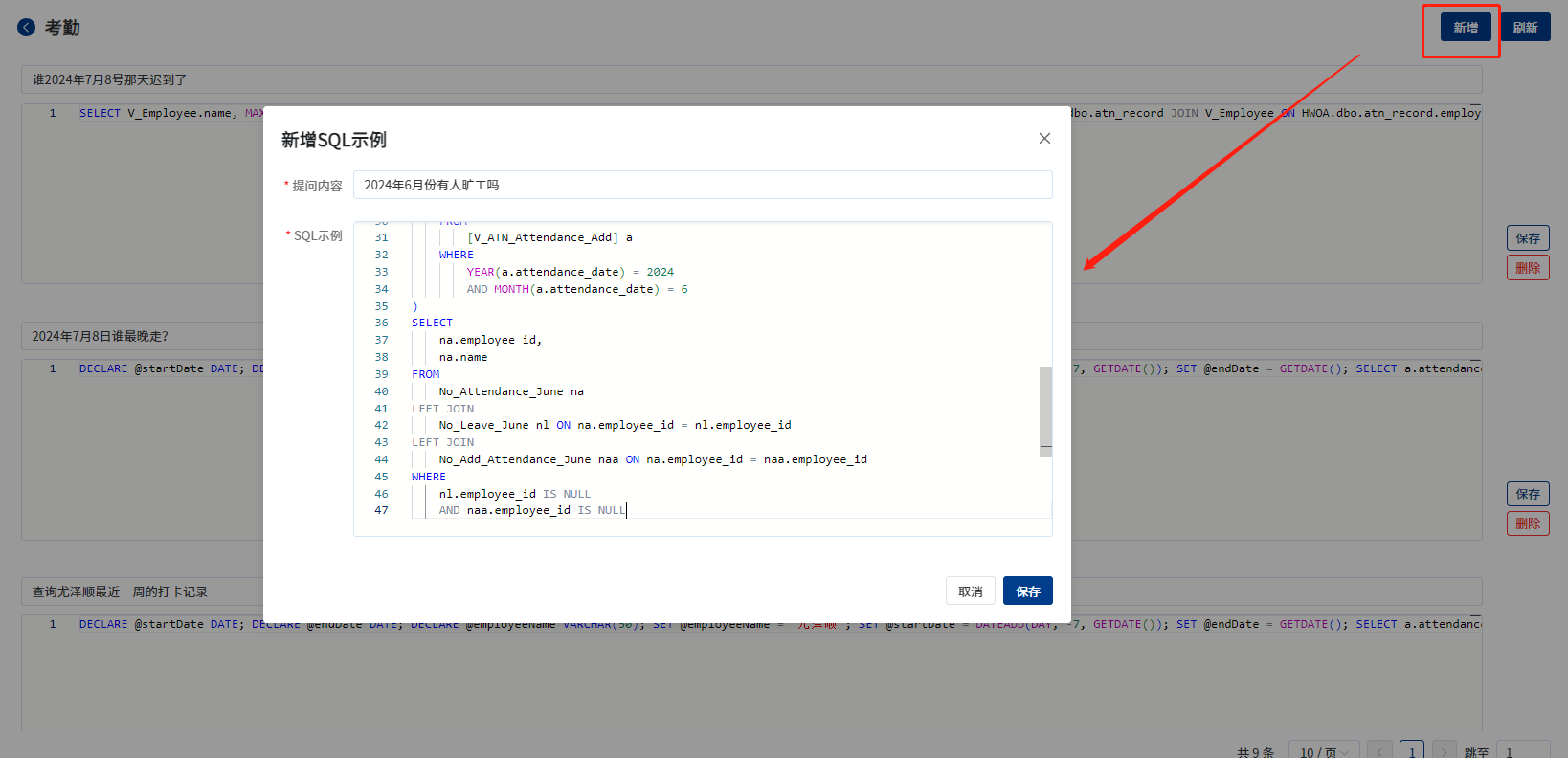Click the 提问内容 input field
1568x758 pixels.
pyautogui.click(x=702, y=185)
